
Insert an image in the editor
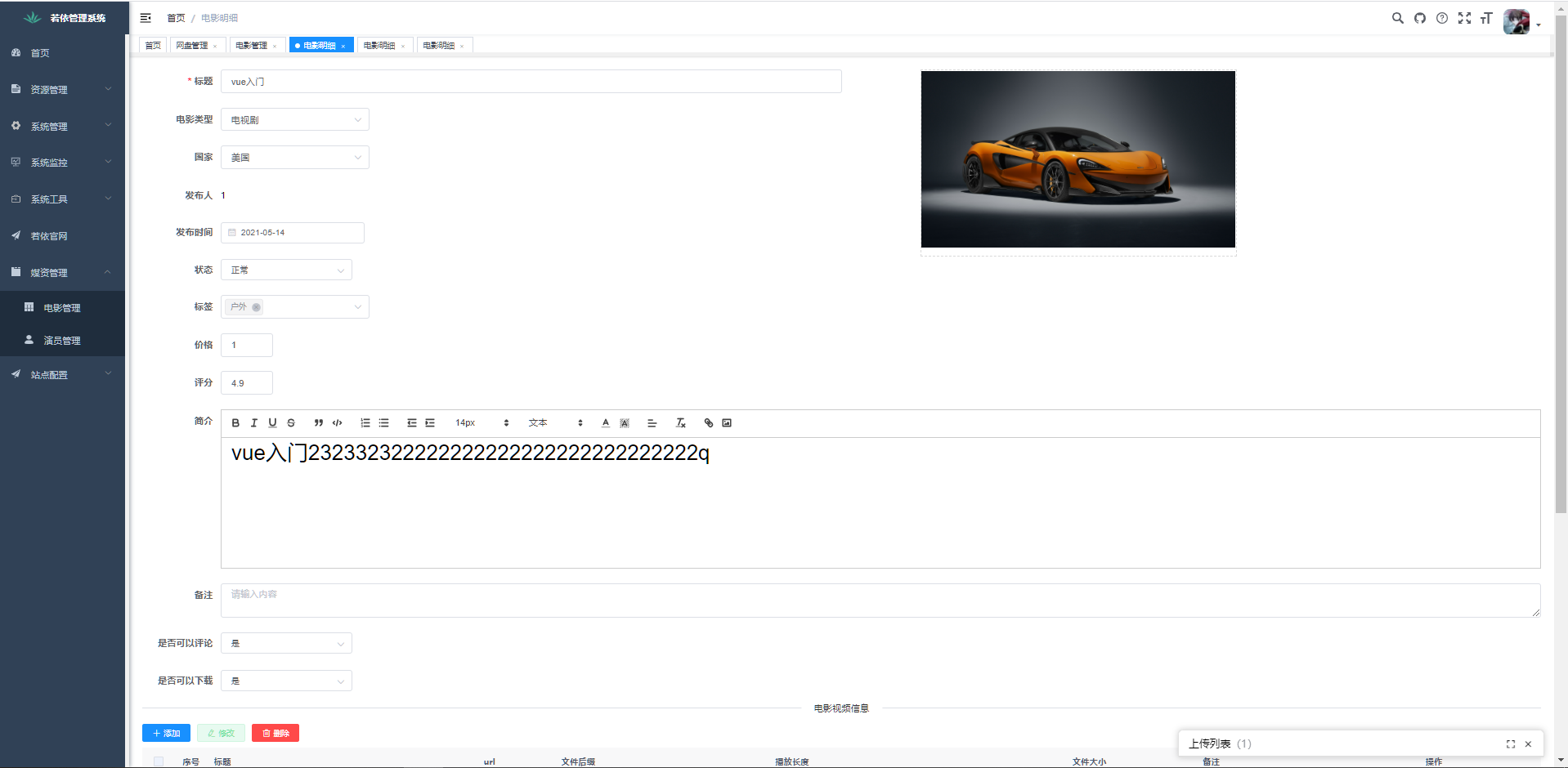(727, 423)
